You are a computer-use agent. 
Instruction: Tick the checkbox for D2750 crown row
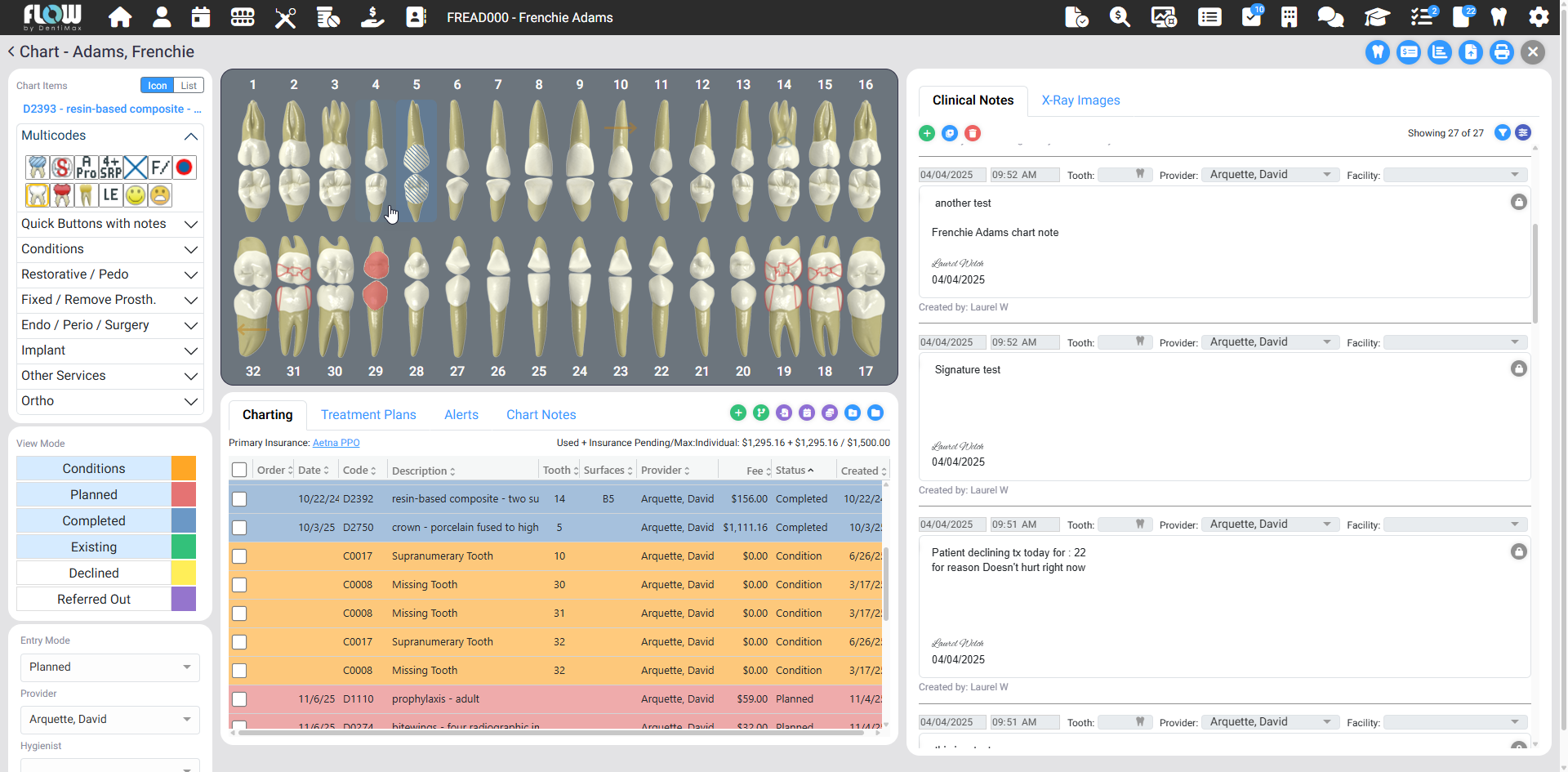tap(239, 528)
